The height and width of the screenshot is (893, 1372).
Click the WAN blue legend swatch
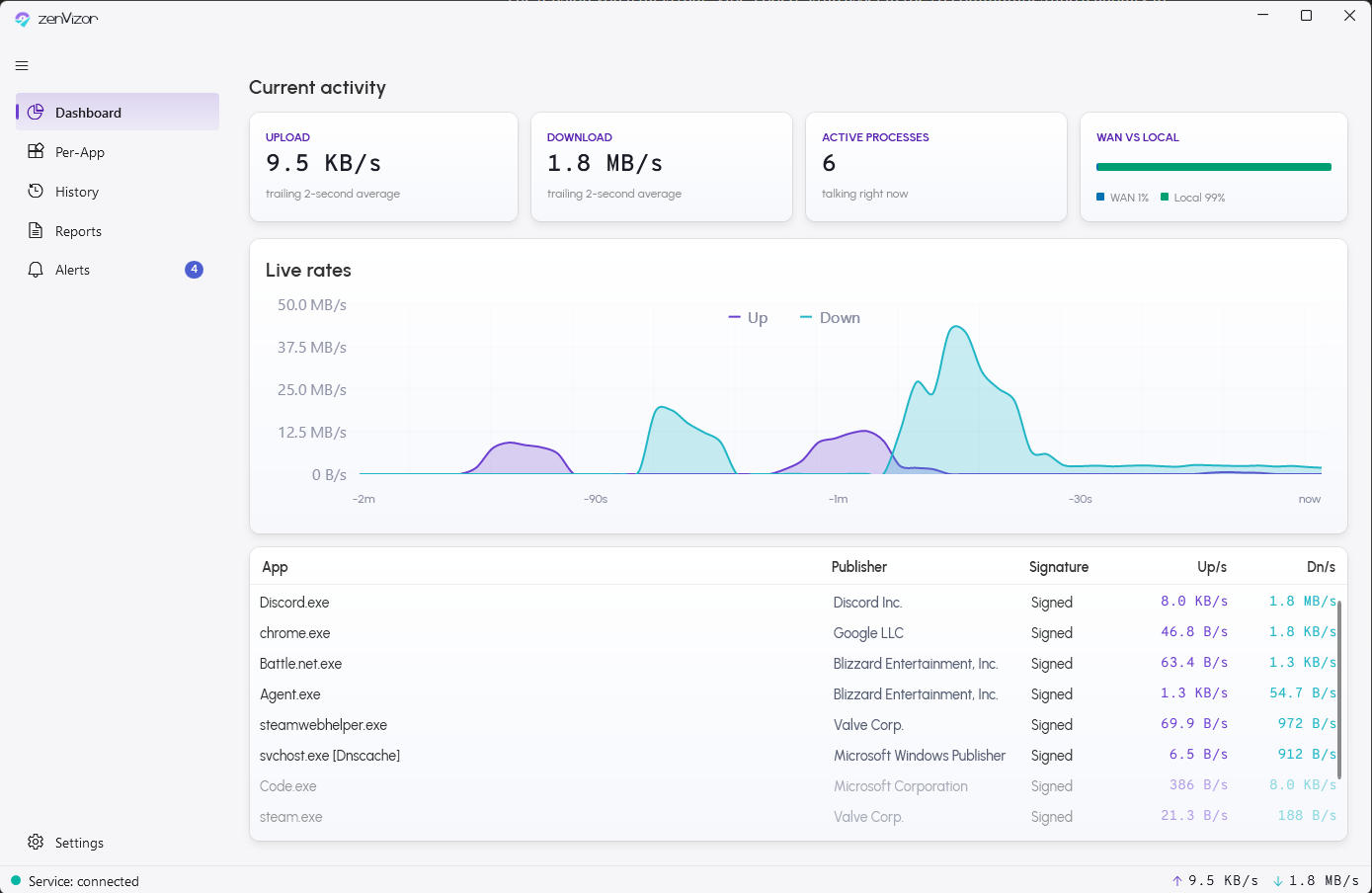click(x=1100, y=197)
